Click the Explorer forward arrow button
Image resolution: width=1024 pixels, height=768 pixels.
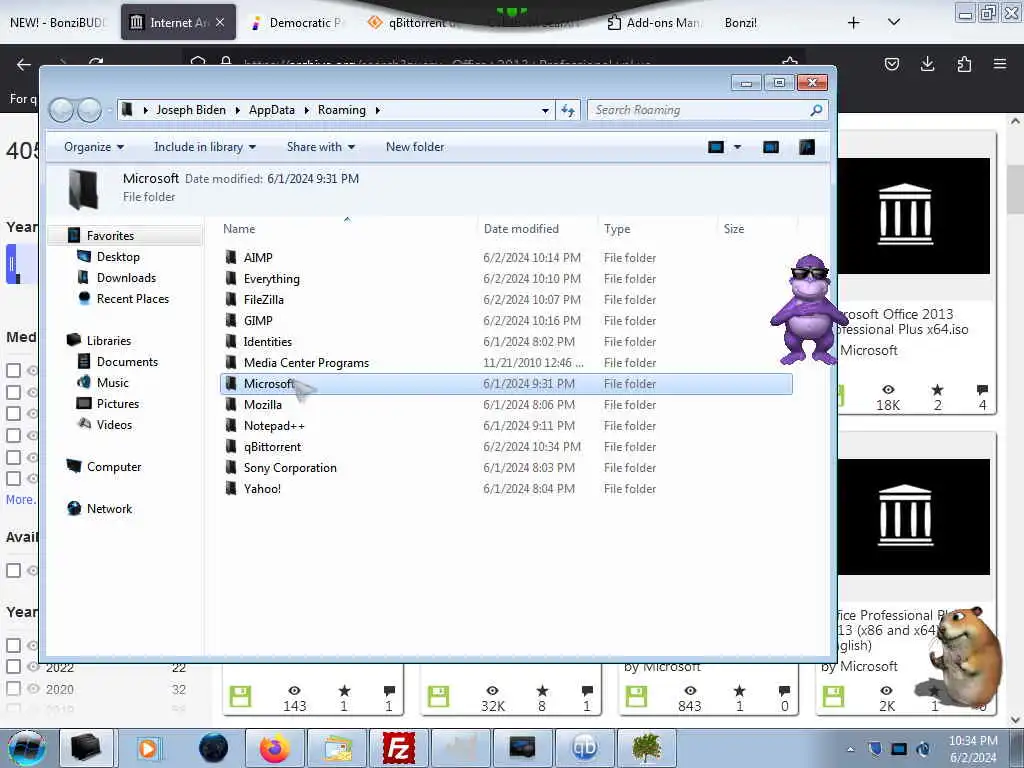(90, 110)
